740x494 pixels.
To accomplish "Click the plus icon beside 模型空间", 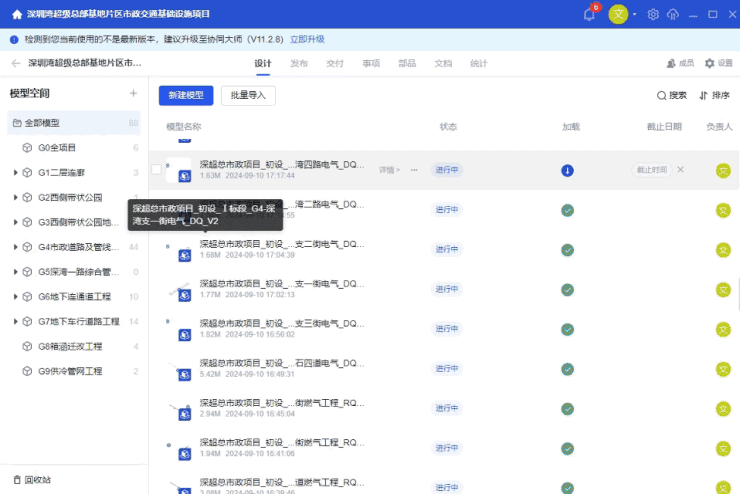I will pyautogui.click(x=133, y=93).
